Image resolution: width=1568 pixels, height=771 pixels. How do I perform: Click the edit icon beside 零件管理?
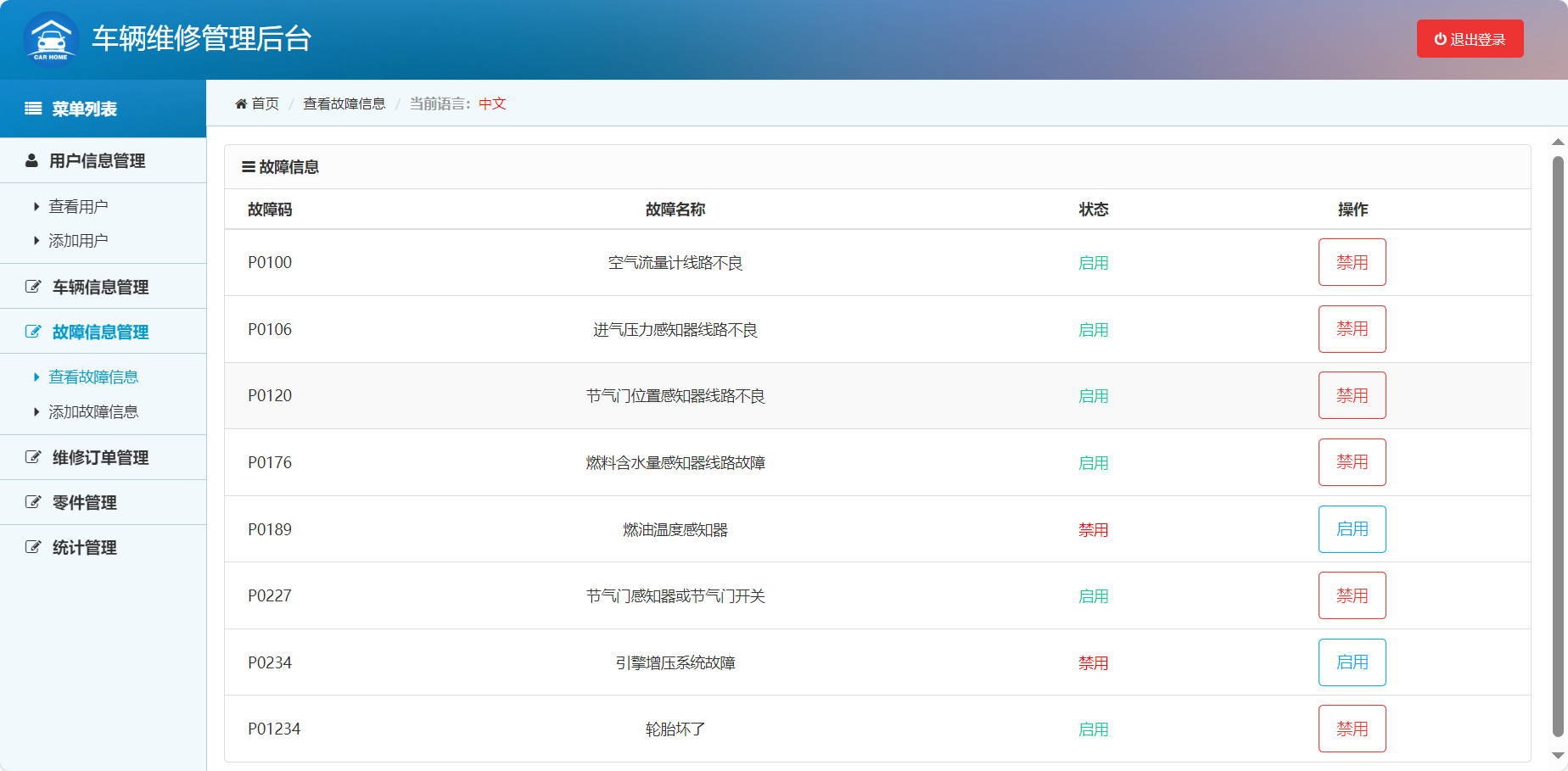[x=33, y=502]
